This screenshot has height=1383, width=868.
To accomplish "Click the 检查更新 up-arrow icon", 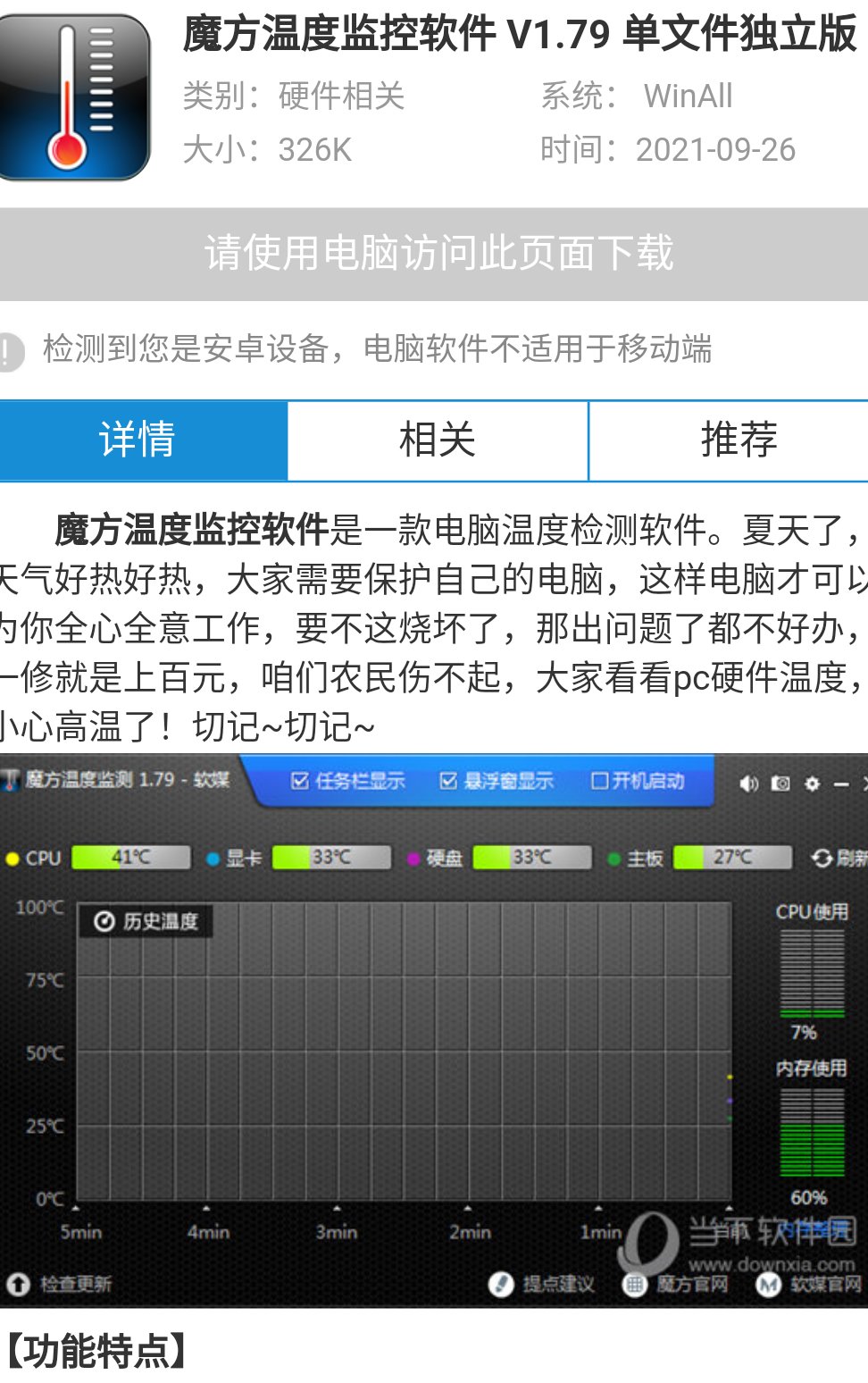I will tap(18, 1284).
